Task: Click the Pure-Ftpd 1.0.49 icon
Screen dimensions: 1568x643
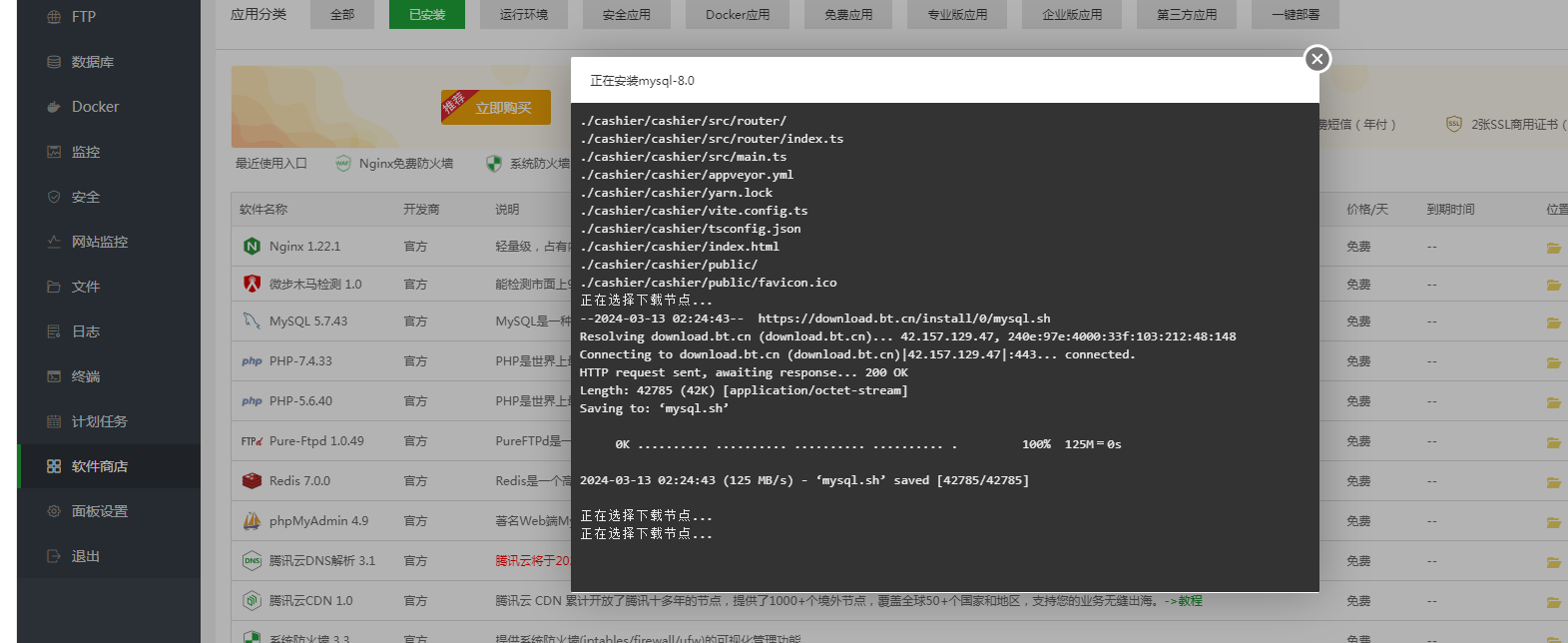Action: (x=252, y=441)
